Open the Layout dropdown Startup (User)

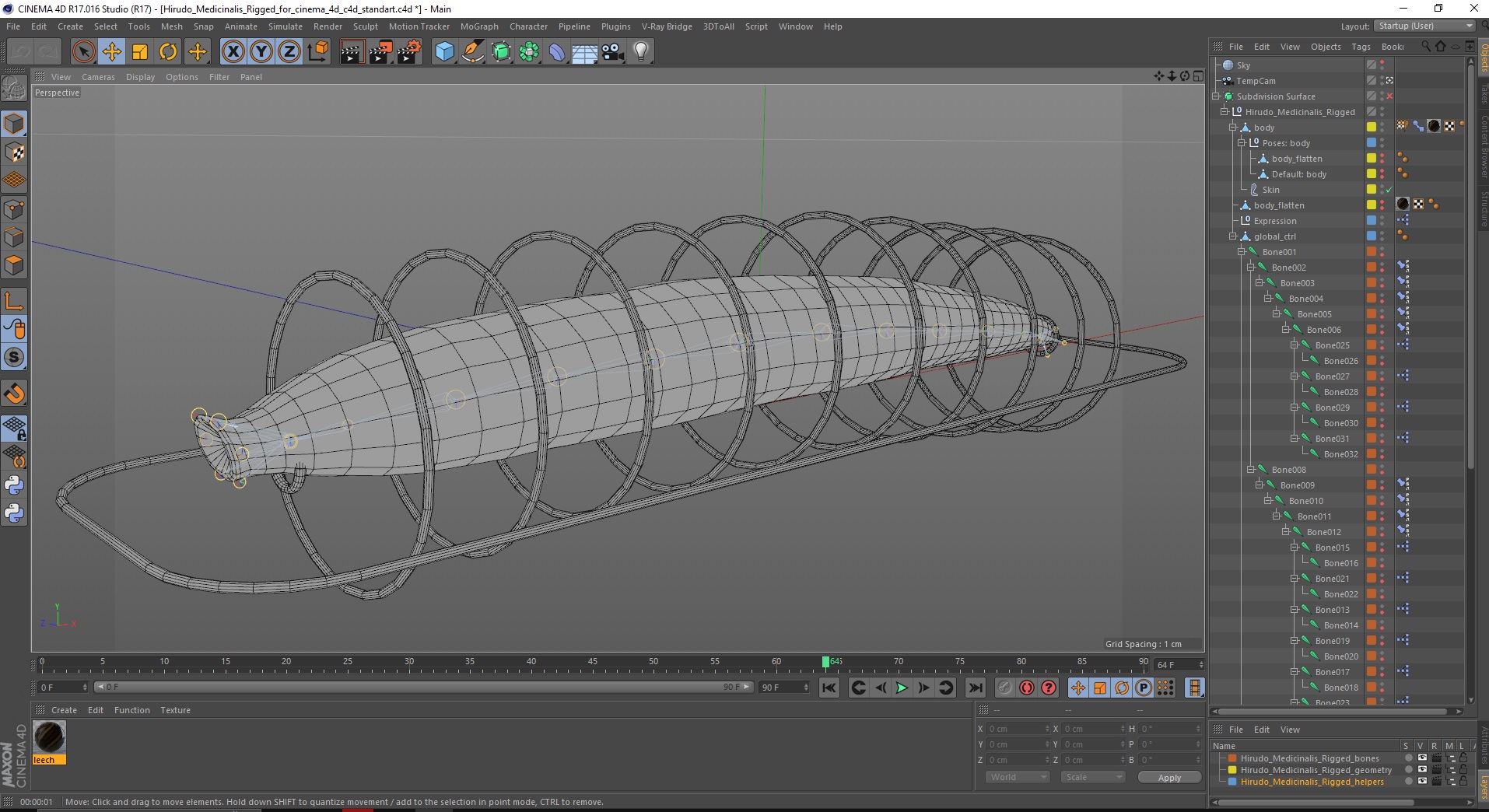(x=1424, y=26)
